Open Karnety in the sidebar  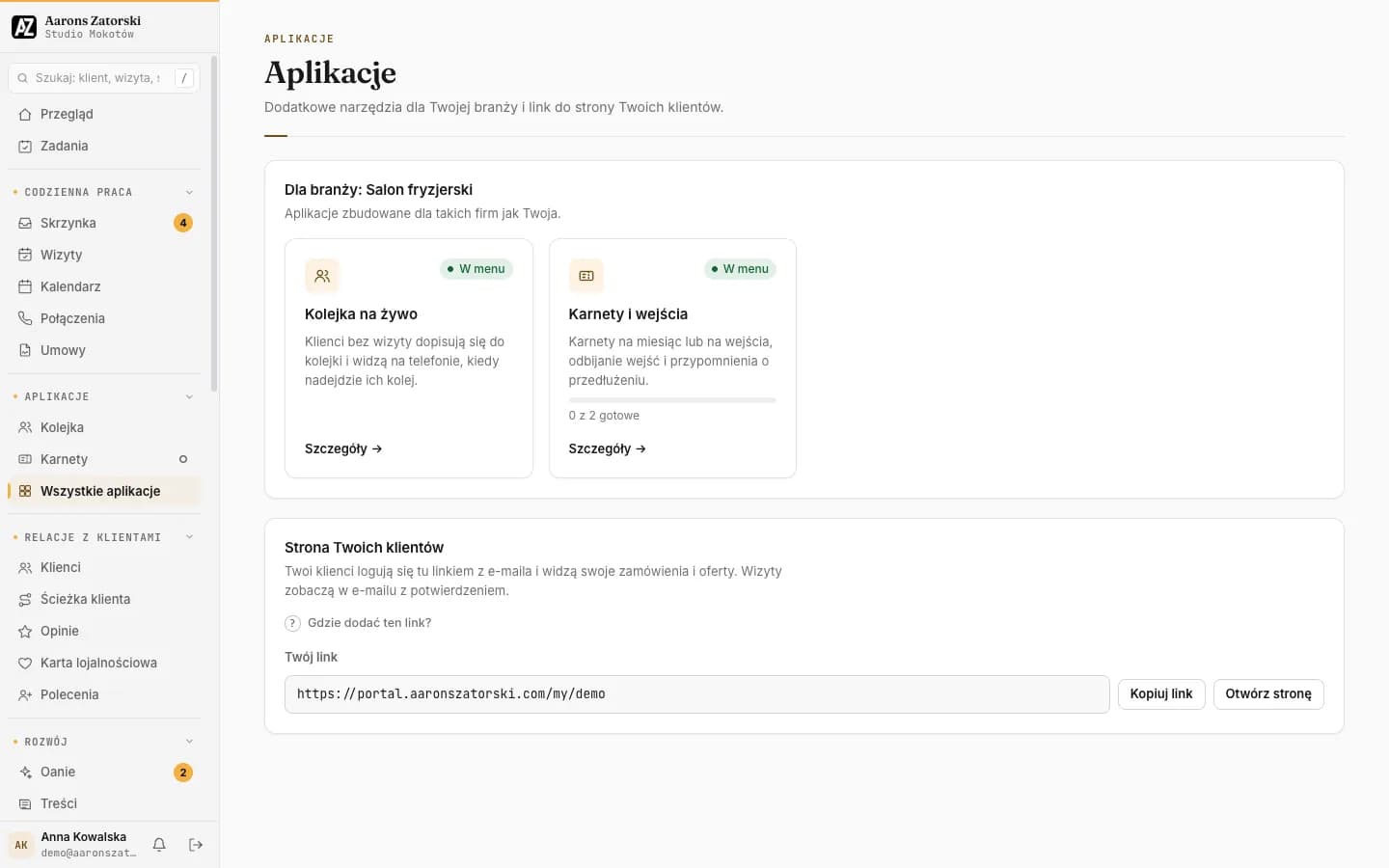point(104,459)
